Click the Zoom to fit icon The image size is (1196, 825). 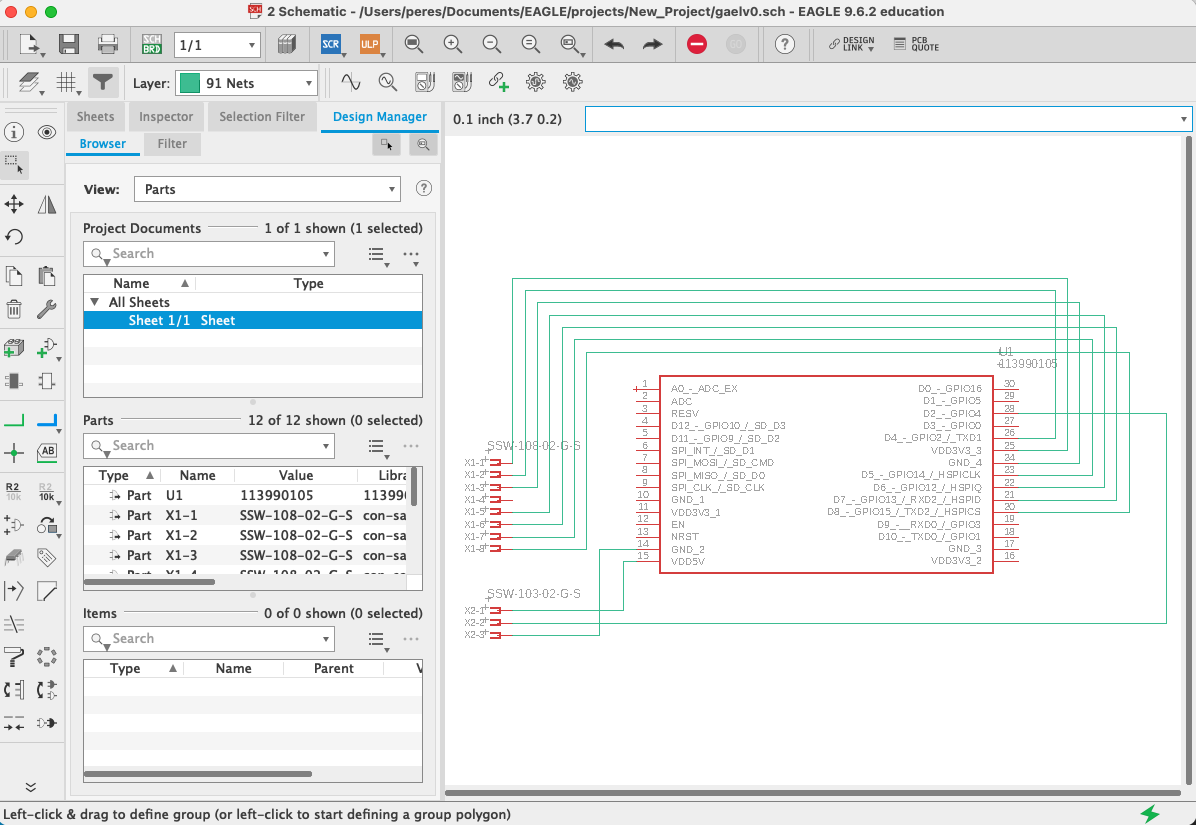(x=413, y=44)
